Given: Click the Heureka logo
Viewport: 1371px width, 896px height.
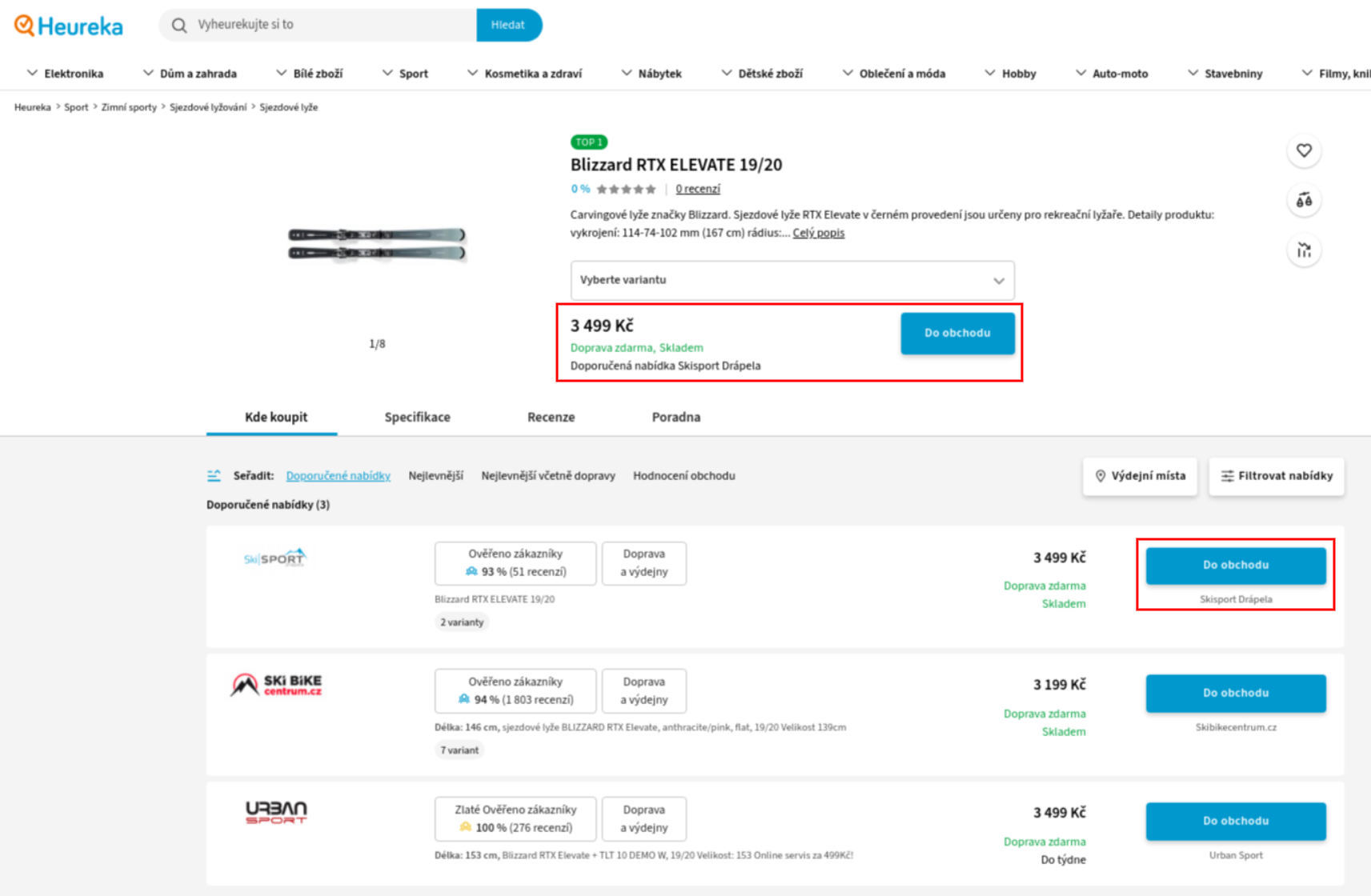Looking at the screenshot, I should 69,26.
